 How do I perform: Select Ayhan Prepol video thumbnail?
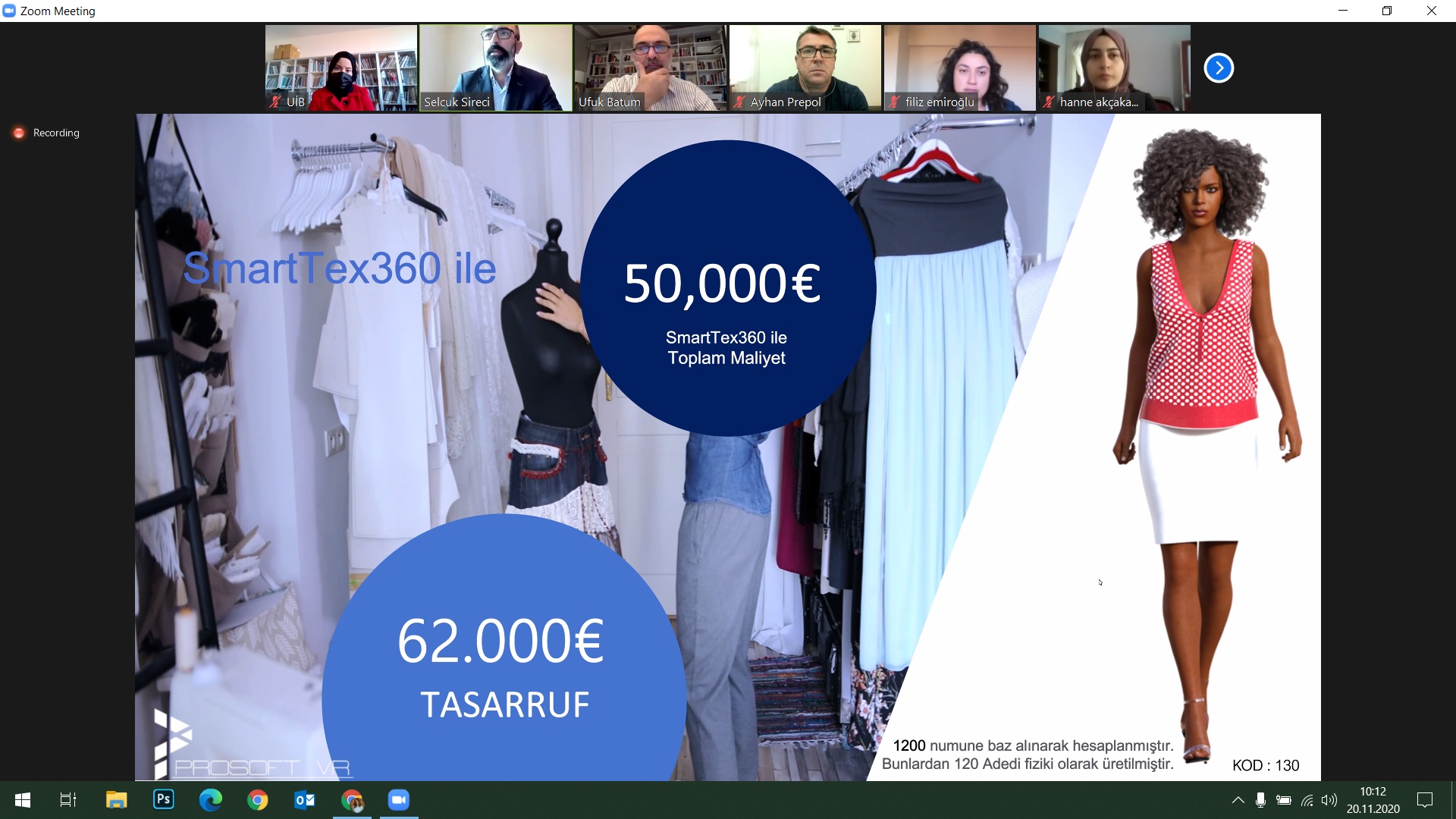point(805,68)
